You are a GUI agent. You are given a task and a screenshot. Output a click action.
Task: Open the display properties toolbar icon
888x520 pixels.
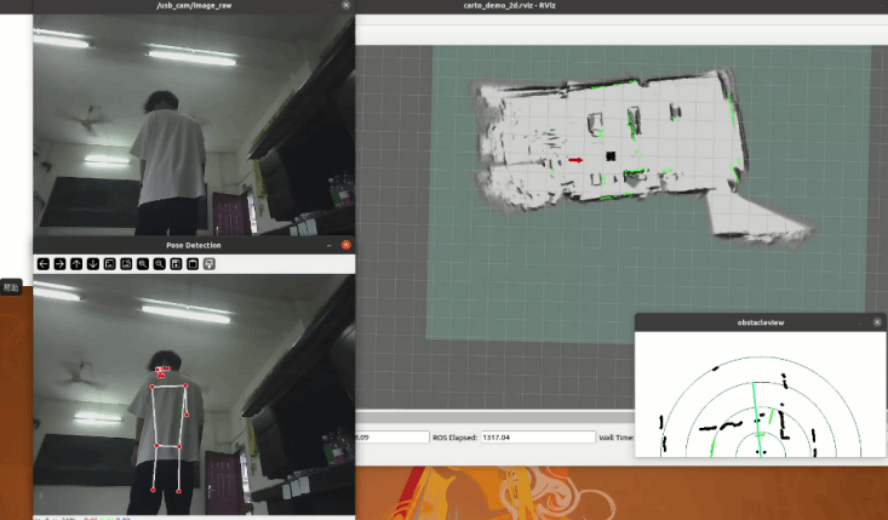(209, 264)
